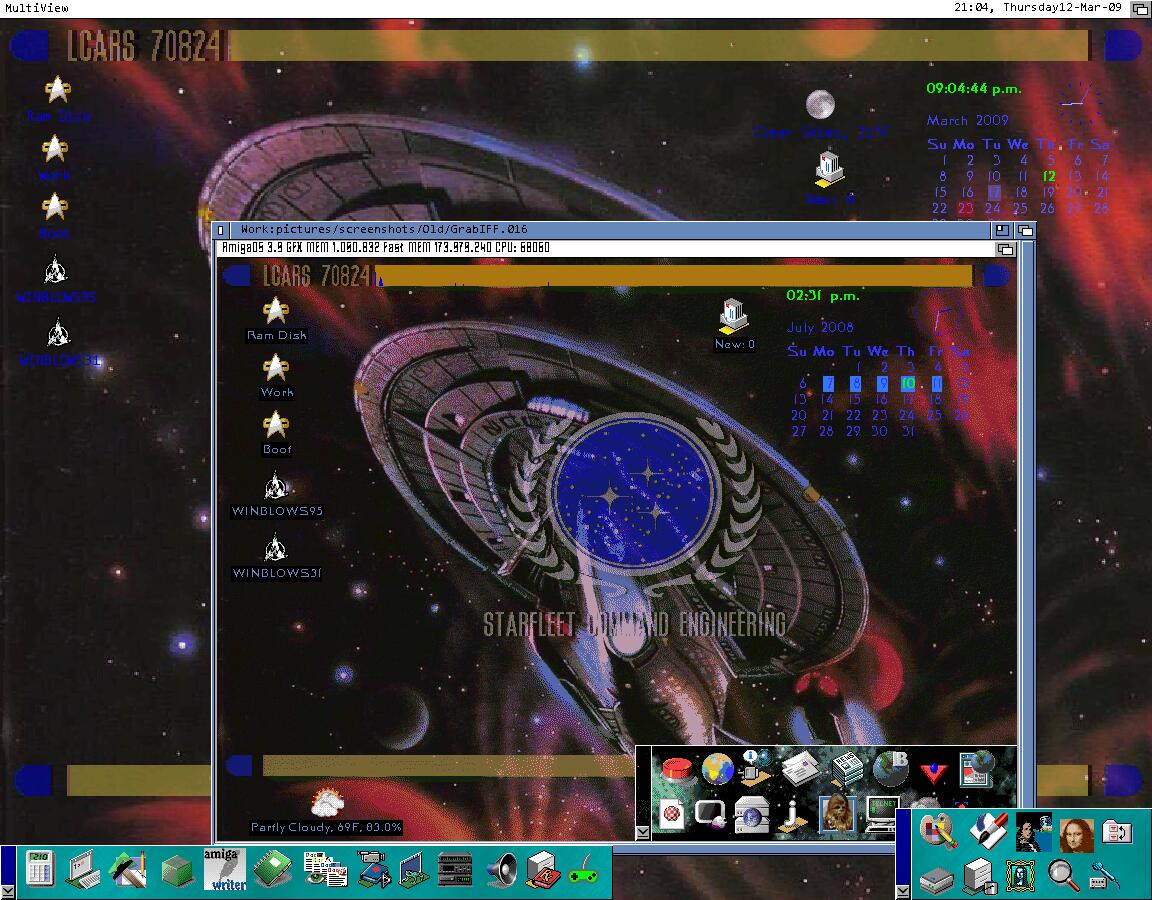
Task: Collapse the bottom-right dock with its arrow
Action: (903, 892)
